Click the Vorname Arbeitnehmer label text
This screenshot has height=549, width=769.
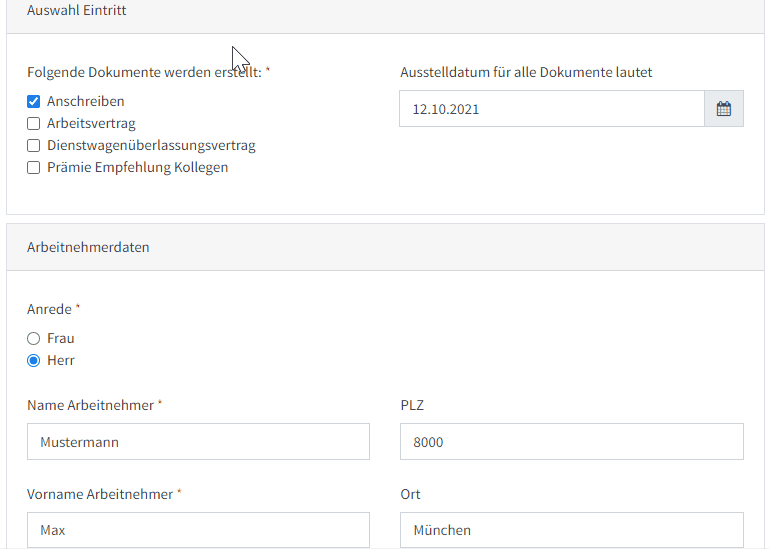[x=99, y=494]
